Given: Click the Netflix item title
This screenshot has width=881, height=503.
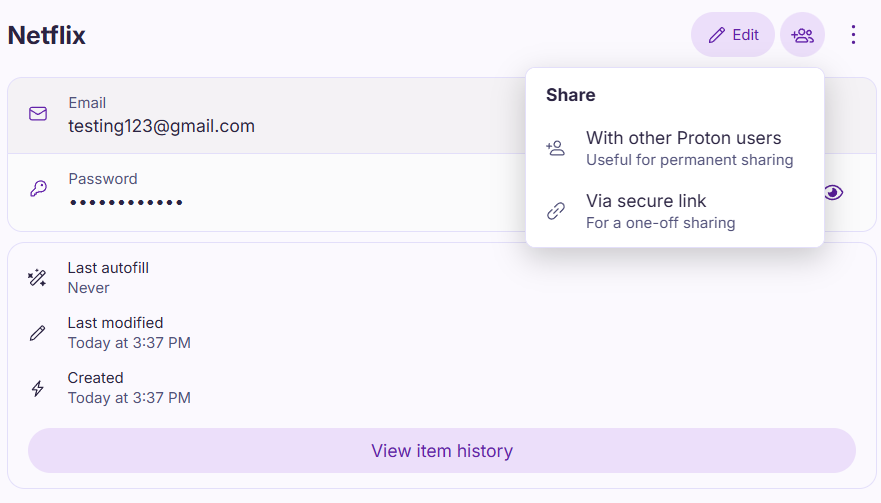Looking at the screenshot, I should (47, 35).
